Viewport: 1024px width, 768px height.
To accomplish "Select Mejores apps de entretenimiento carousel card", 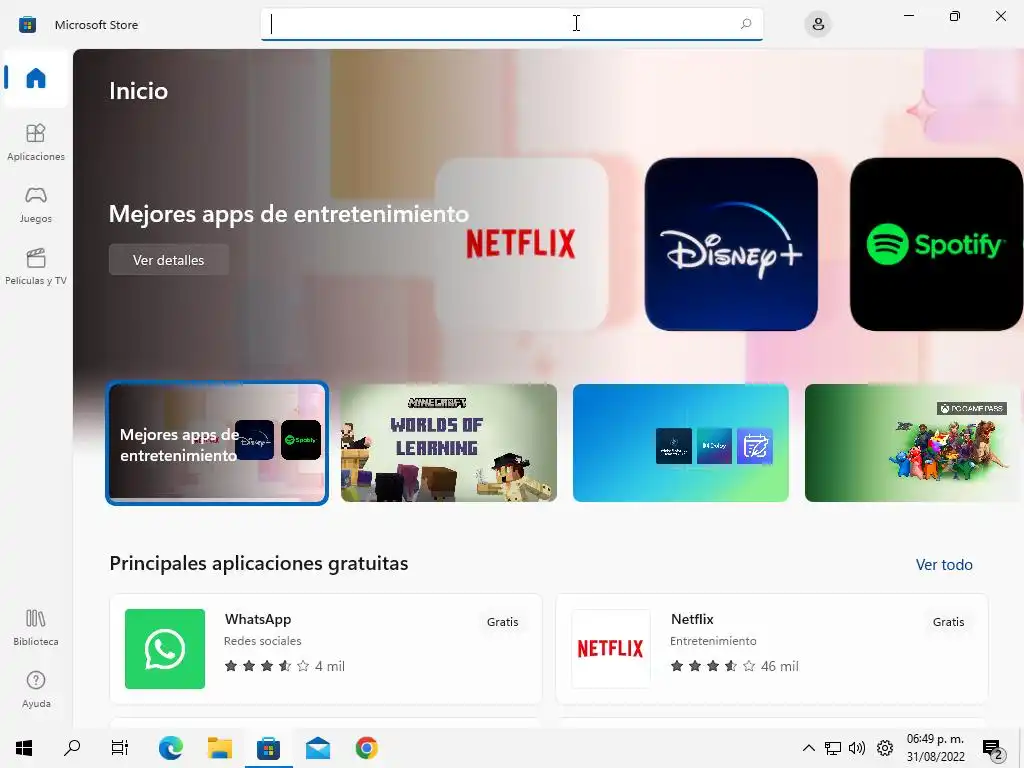I will 217,443.
